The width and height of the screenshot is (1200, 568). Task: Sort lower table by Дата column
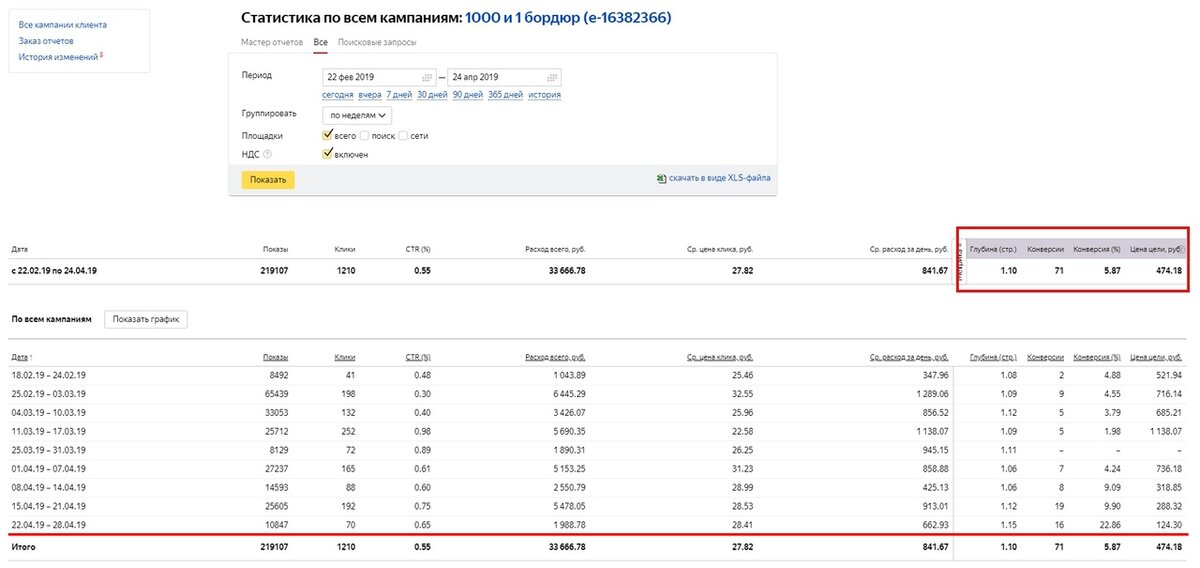(x=20, y=357)
